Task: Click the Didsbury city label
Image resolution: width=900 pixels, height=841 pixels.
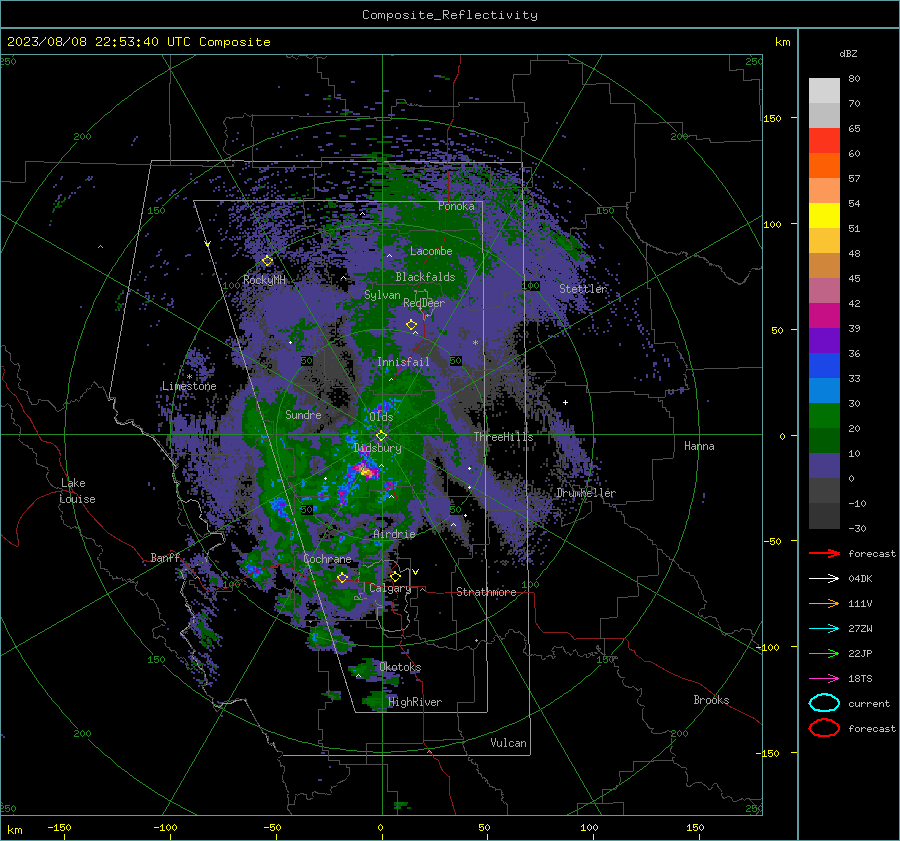Action: pos(378,448)
